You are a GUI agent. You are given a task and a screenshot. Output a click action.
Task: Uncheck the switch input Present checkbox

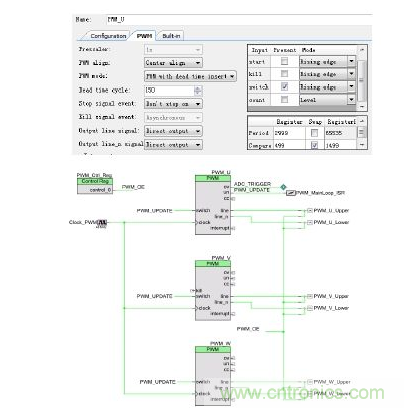[284, 87]
